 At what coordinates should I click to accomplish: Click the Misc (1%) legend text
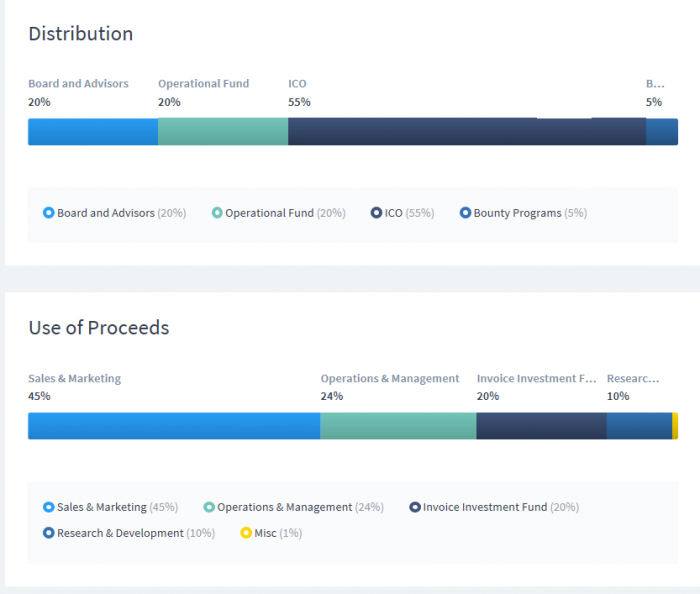click(x=278, y=533)
